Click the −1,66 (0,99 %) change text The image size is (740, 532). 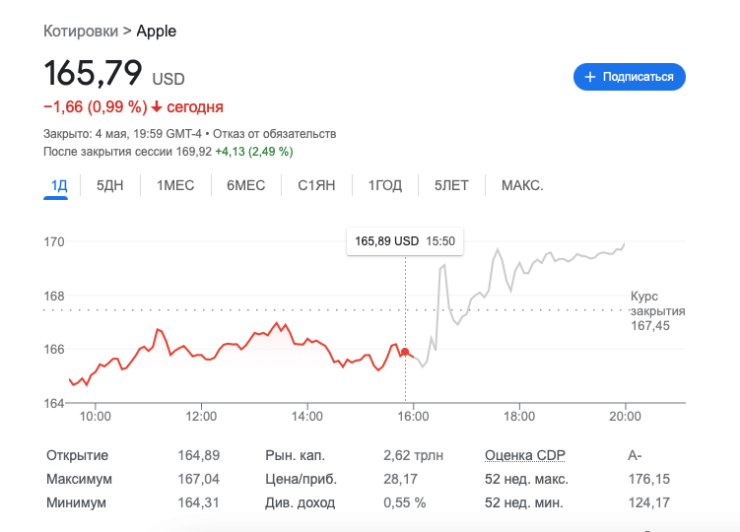click(x=95, y=107)
